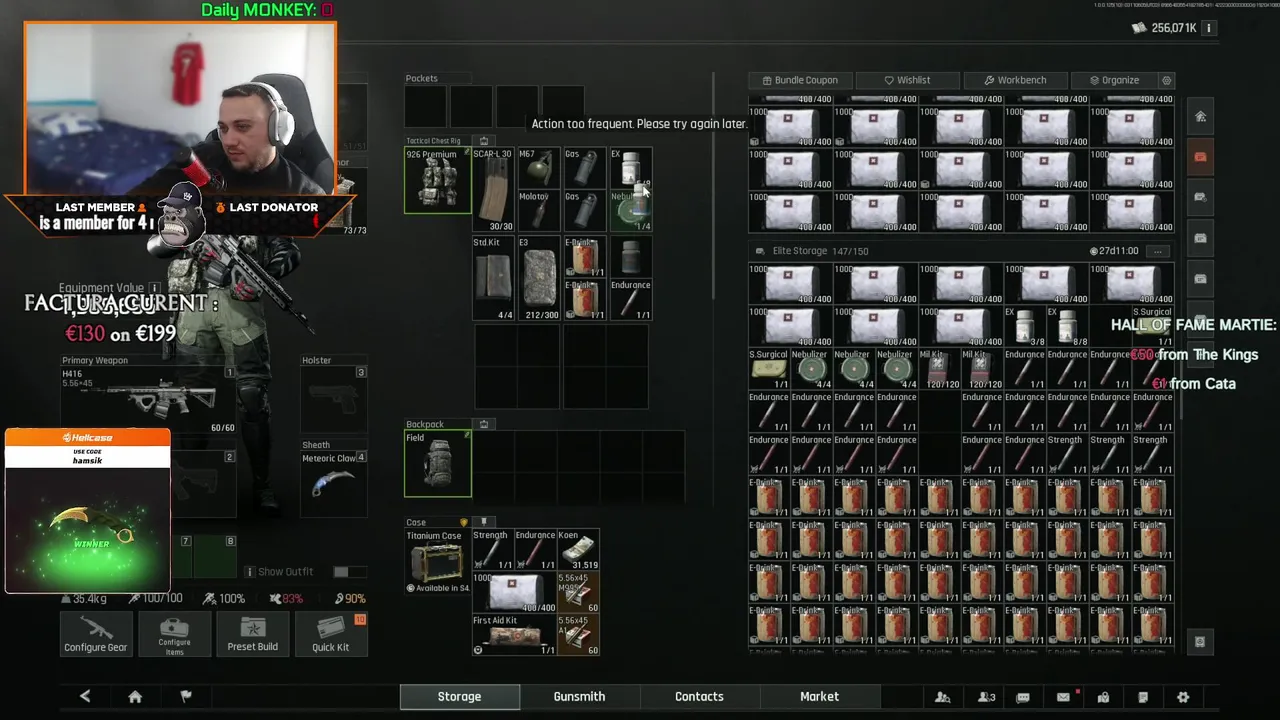Image resolution: width=1280 pixels, height=720 pixels.
Task: Select the 5.56x45 M995 ammo stack
Action: click(580, 593)
